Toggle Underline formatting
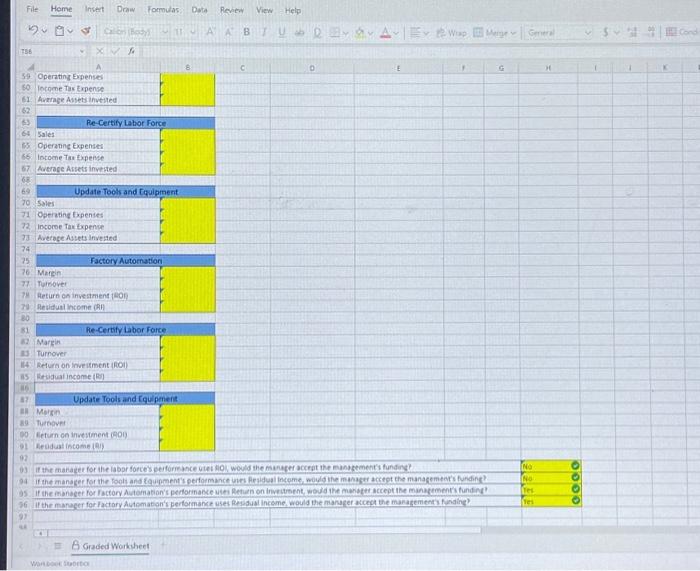 282,33
